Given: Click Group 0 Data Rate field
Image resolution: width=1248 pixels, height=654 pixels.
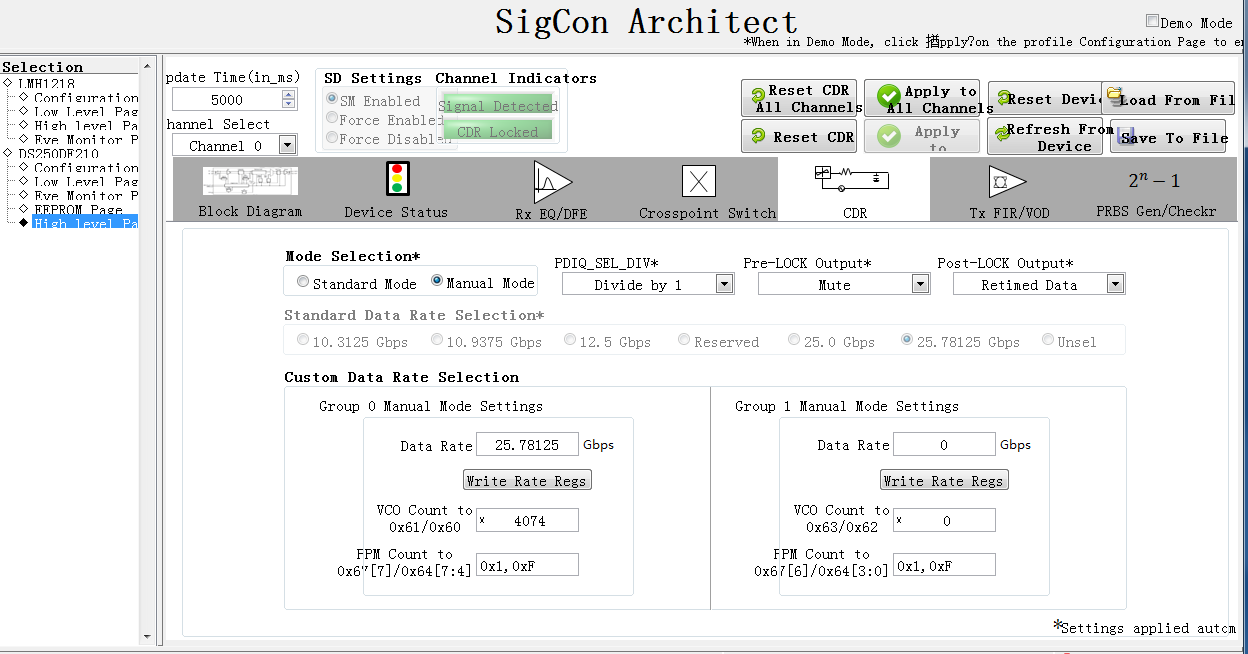Looking at the screenshot, I should click(528, 444).
